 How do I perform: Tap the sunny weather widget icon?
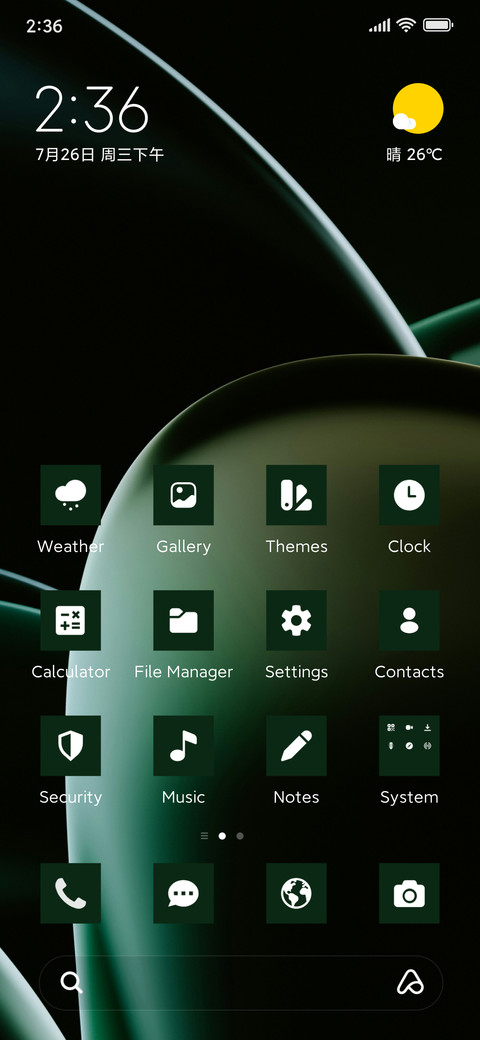coord(416,109)
